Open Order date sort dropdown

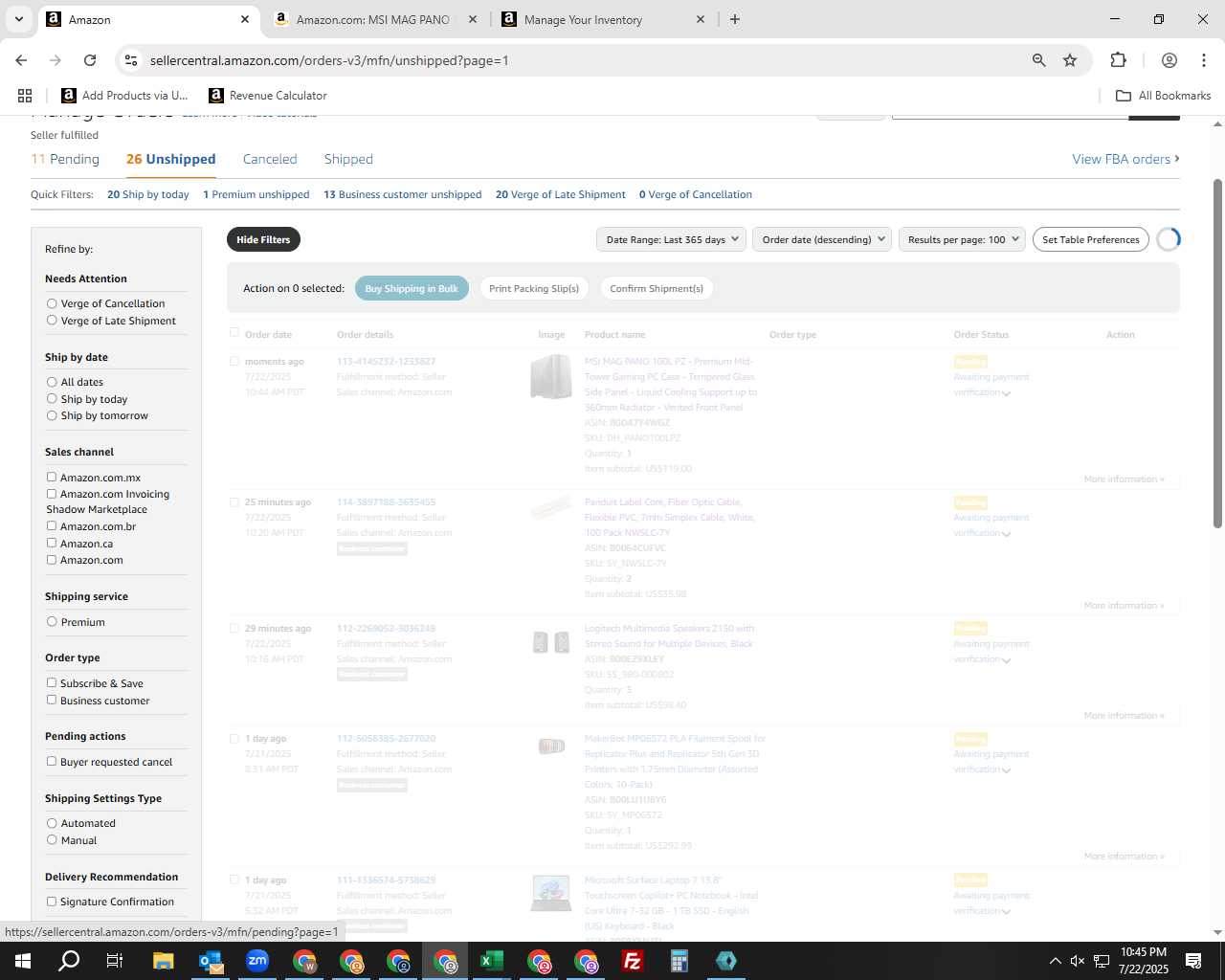coord(822,239)
